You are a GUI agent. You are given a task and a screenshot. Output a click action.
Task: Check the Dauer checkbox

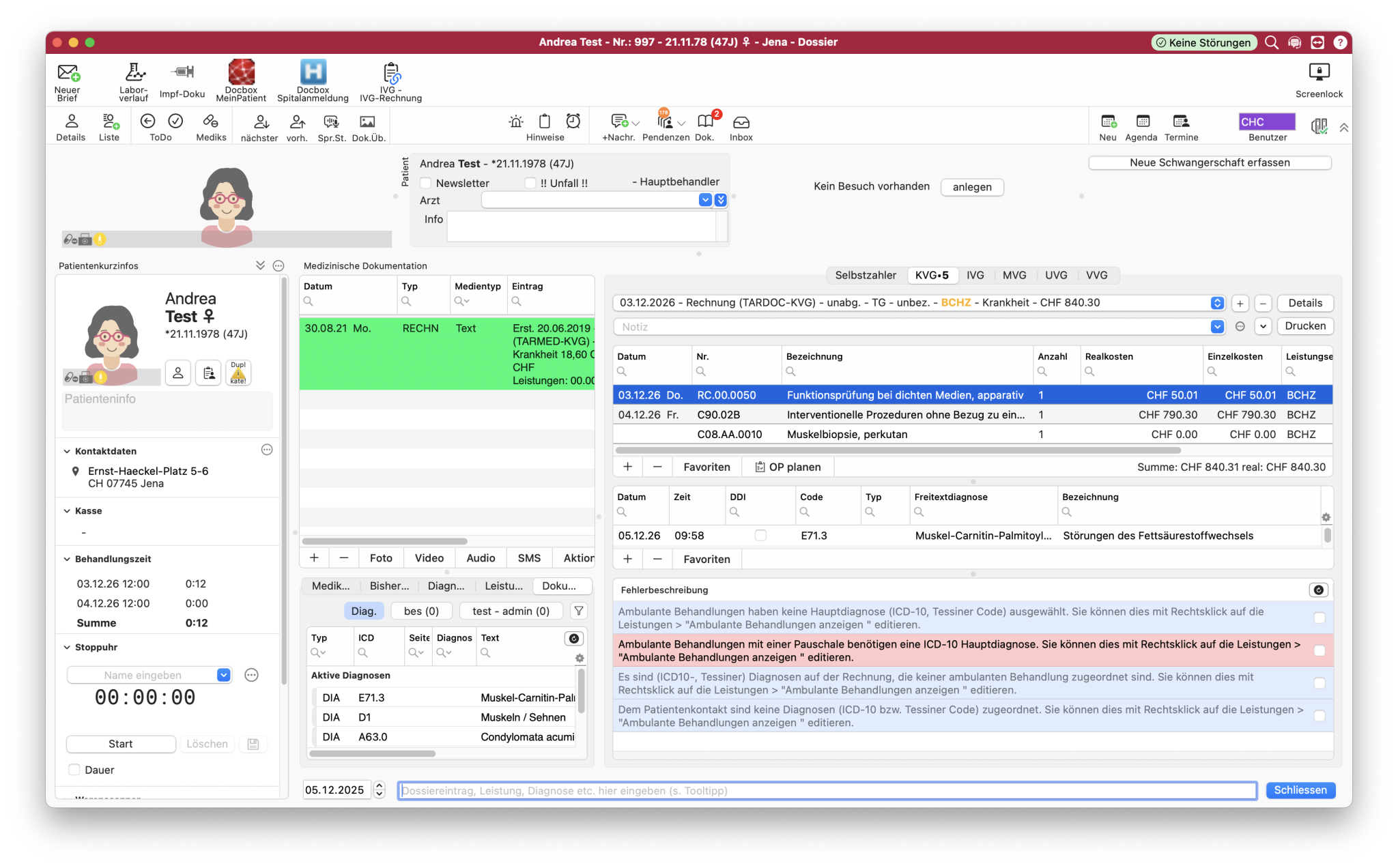(x=74, y=770)
